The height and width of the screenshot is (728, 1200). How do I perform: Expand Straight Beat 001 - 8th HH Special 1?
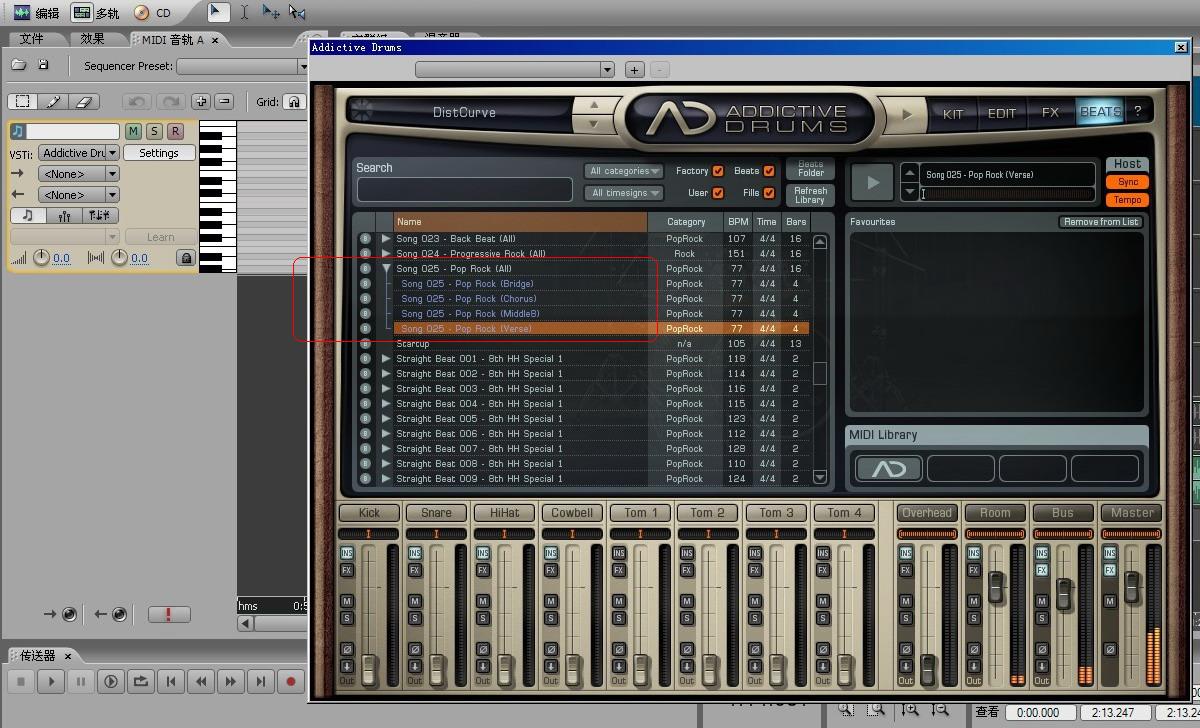pyautogui.click(x=386, y=359)
